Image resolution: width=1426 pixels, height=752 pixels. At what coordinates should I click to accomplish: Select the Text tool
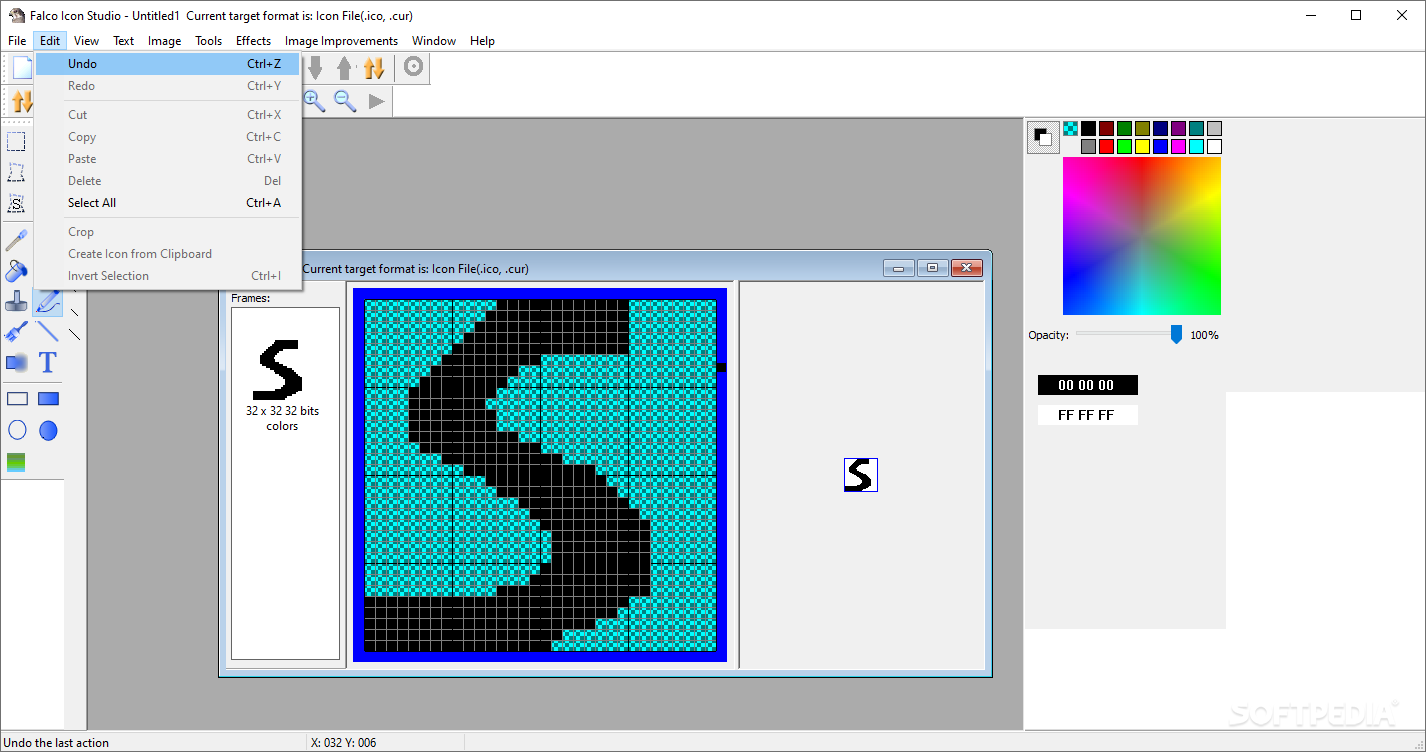48,362
